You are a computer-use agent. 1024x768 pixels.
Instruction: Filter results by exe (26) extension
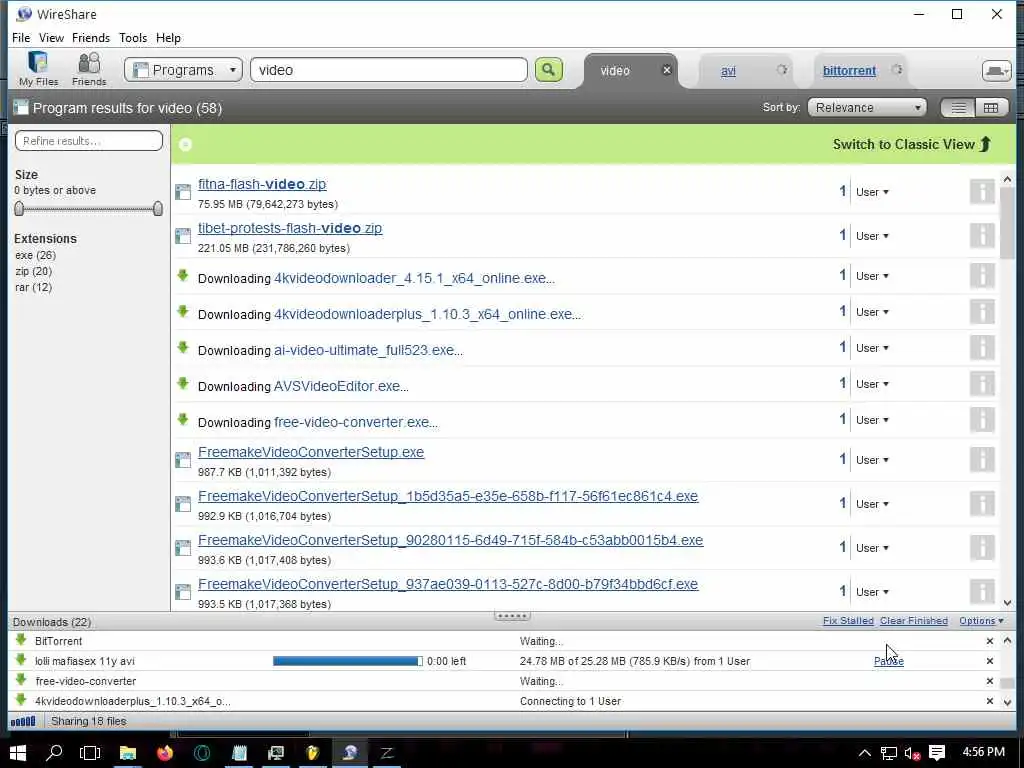tap(35, 255)
